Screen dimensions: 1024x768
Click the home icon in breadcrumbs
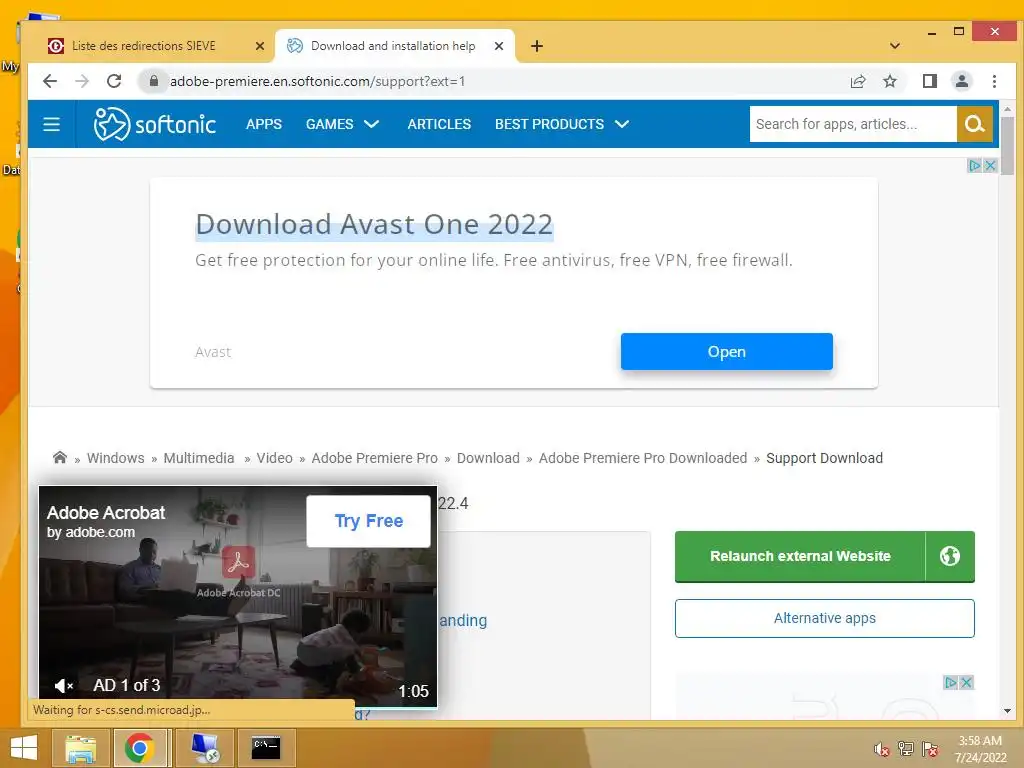59,457
